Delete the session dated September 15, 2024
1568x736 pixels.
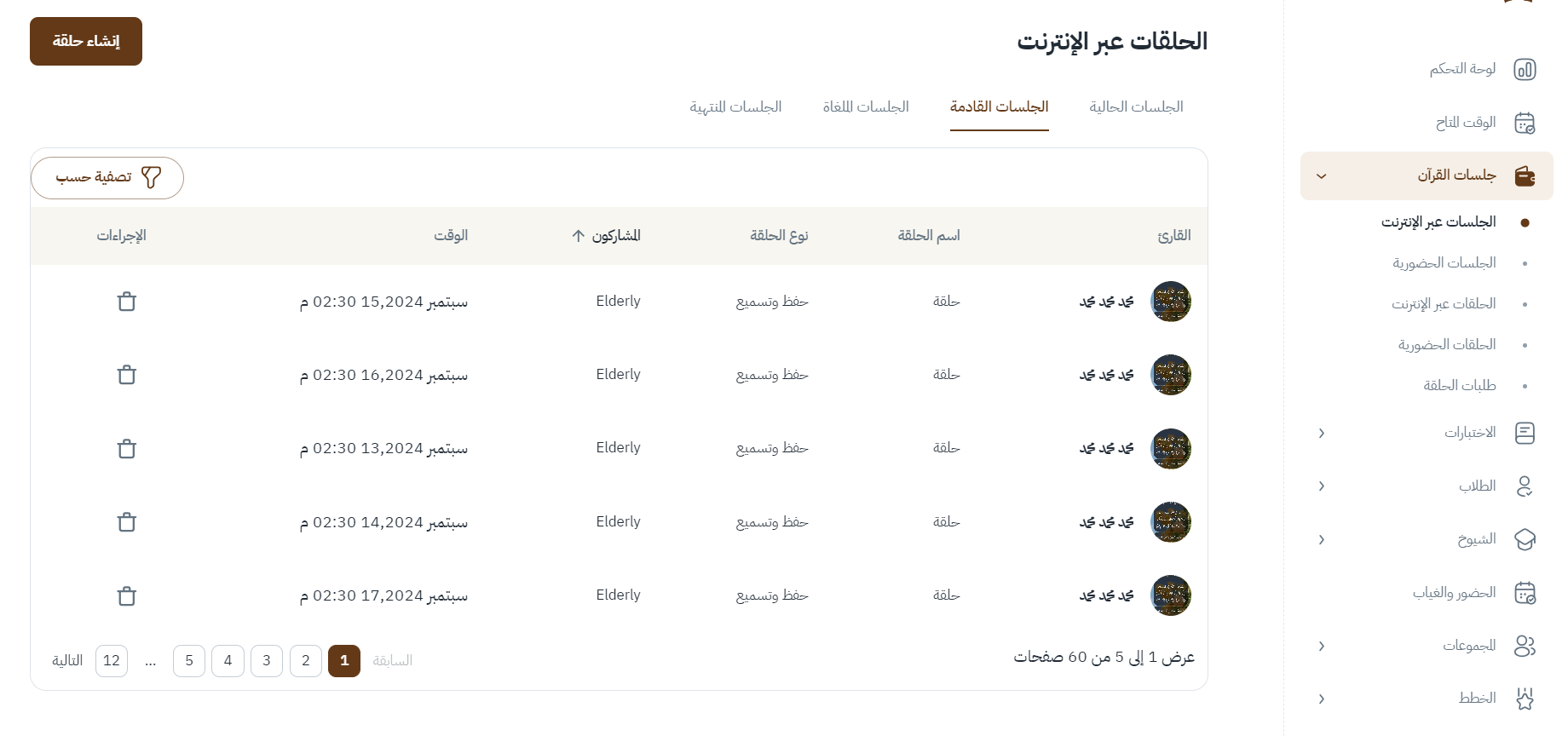click(x=127, y=302)
